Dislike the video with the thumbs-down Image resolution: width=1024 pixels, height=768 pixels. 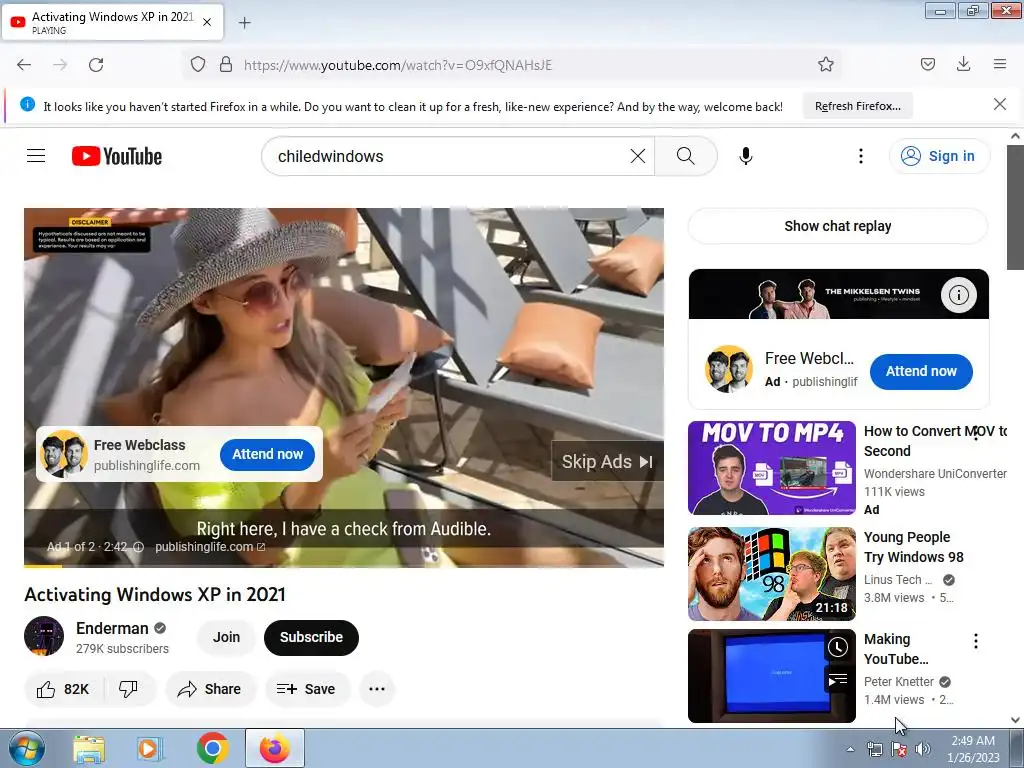[129, 688]
